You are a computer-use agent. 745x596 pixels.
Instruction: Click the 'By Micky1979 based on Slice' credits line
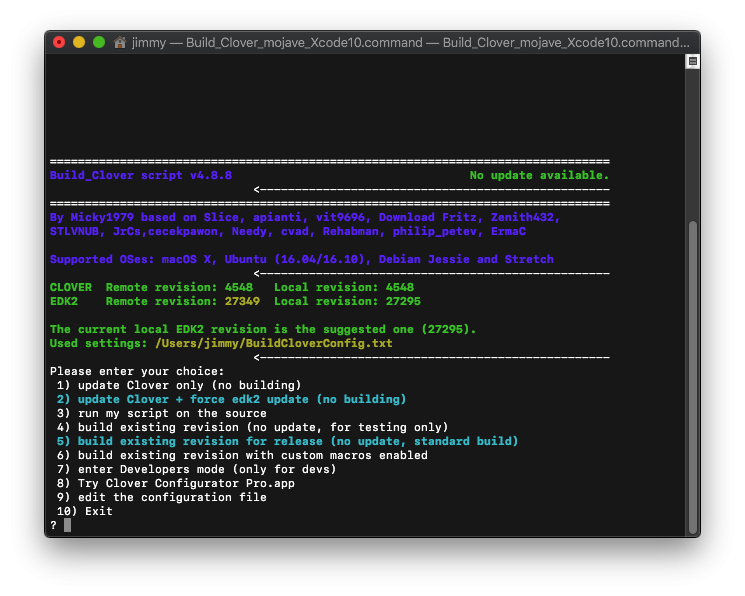coord(305,217)
